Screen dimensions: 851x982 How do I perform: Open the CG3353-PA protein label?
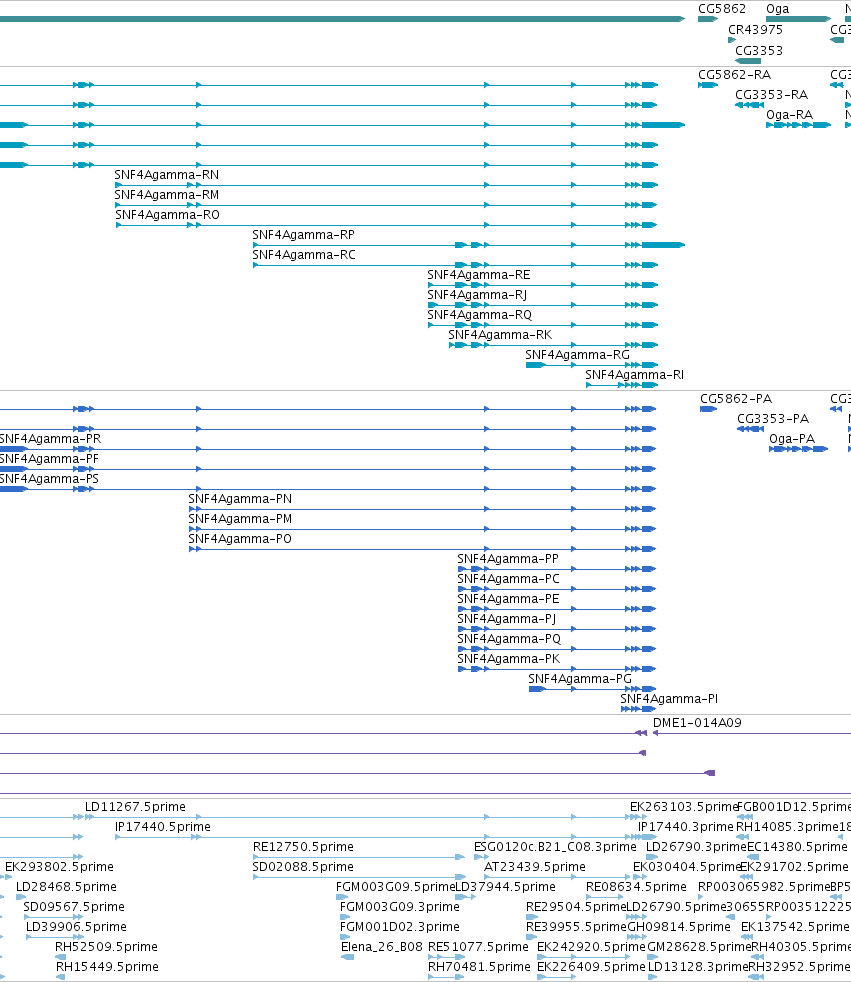(x=773, y=419)
